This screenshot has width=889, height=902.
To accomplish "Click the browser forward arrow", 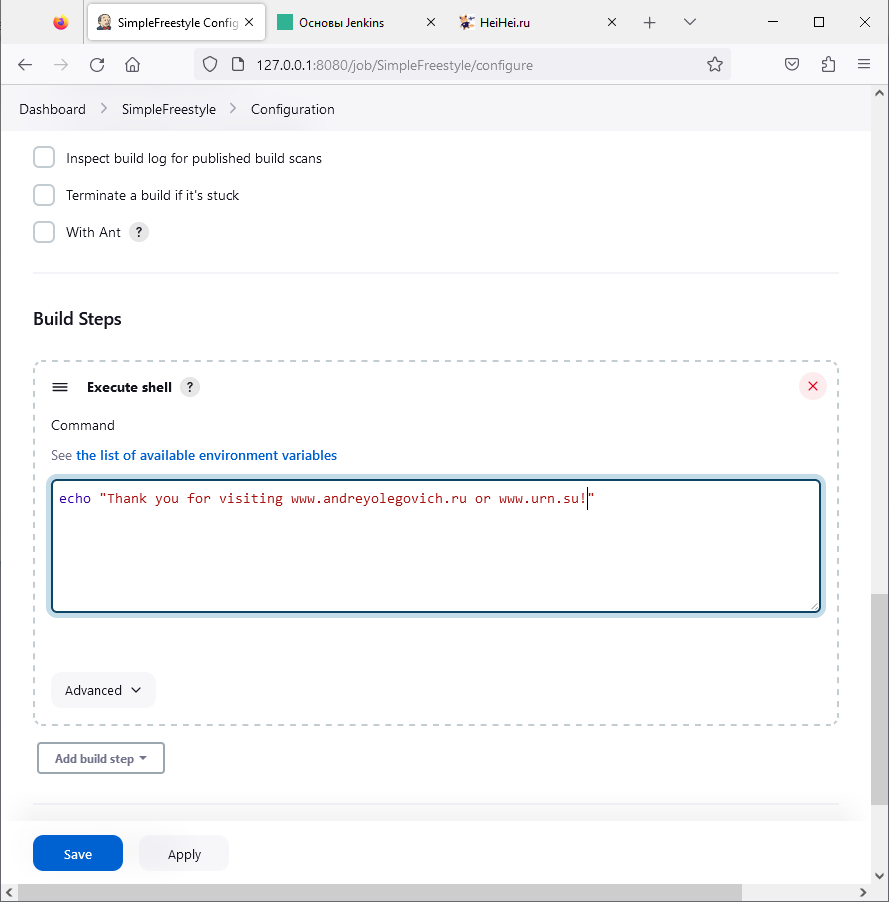I will [60, 64].
